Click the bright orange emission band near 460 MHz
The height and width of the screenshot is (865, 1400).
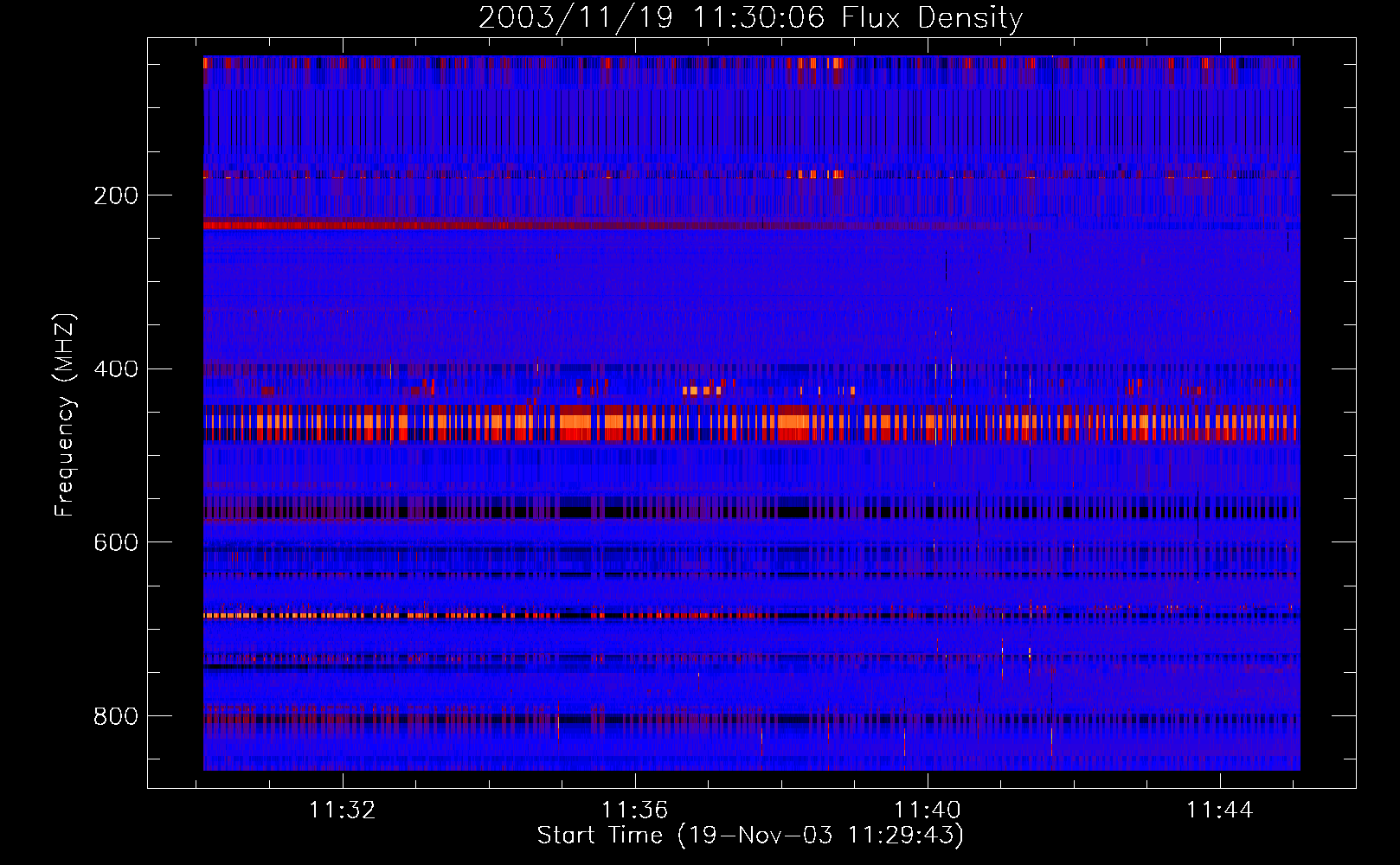(x=751, y=422)
